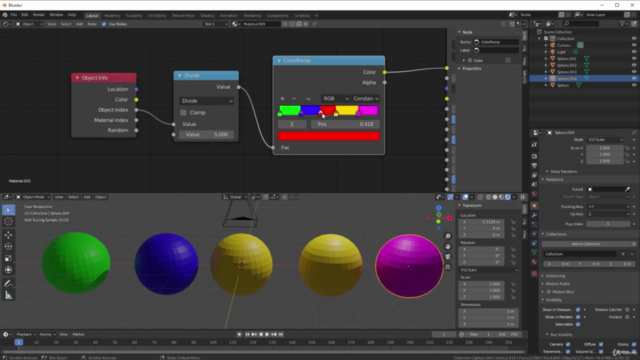Toggle Show in Renders checkbox
This screenshot has width=640, height=360.
[x=578, y=317]
